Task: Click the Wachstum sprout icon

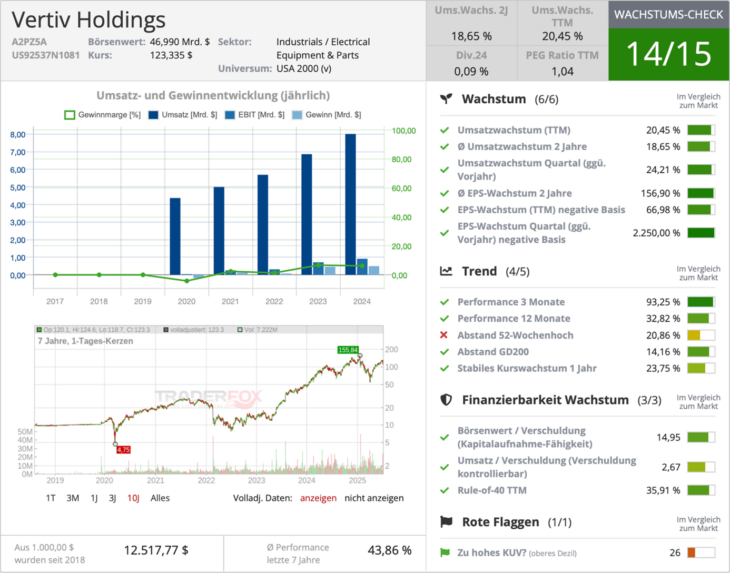Action: tap(446, 99)
